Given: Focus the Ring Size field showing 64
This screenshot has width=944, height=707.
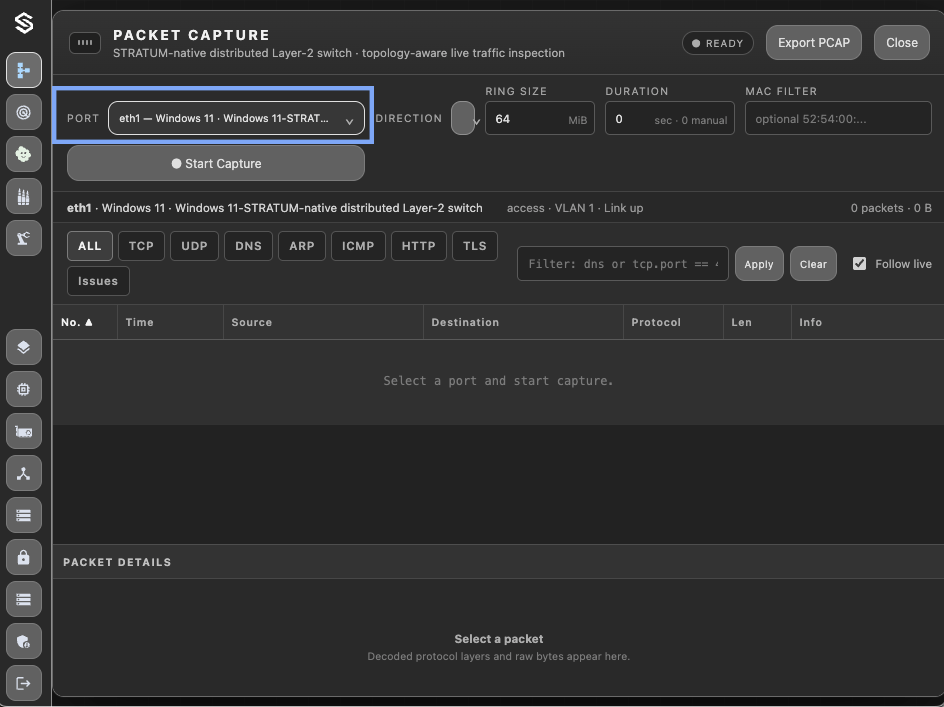Looking at the screenshot, I should click(540, 119).
